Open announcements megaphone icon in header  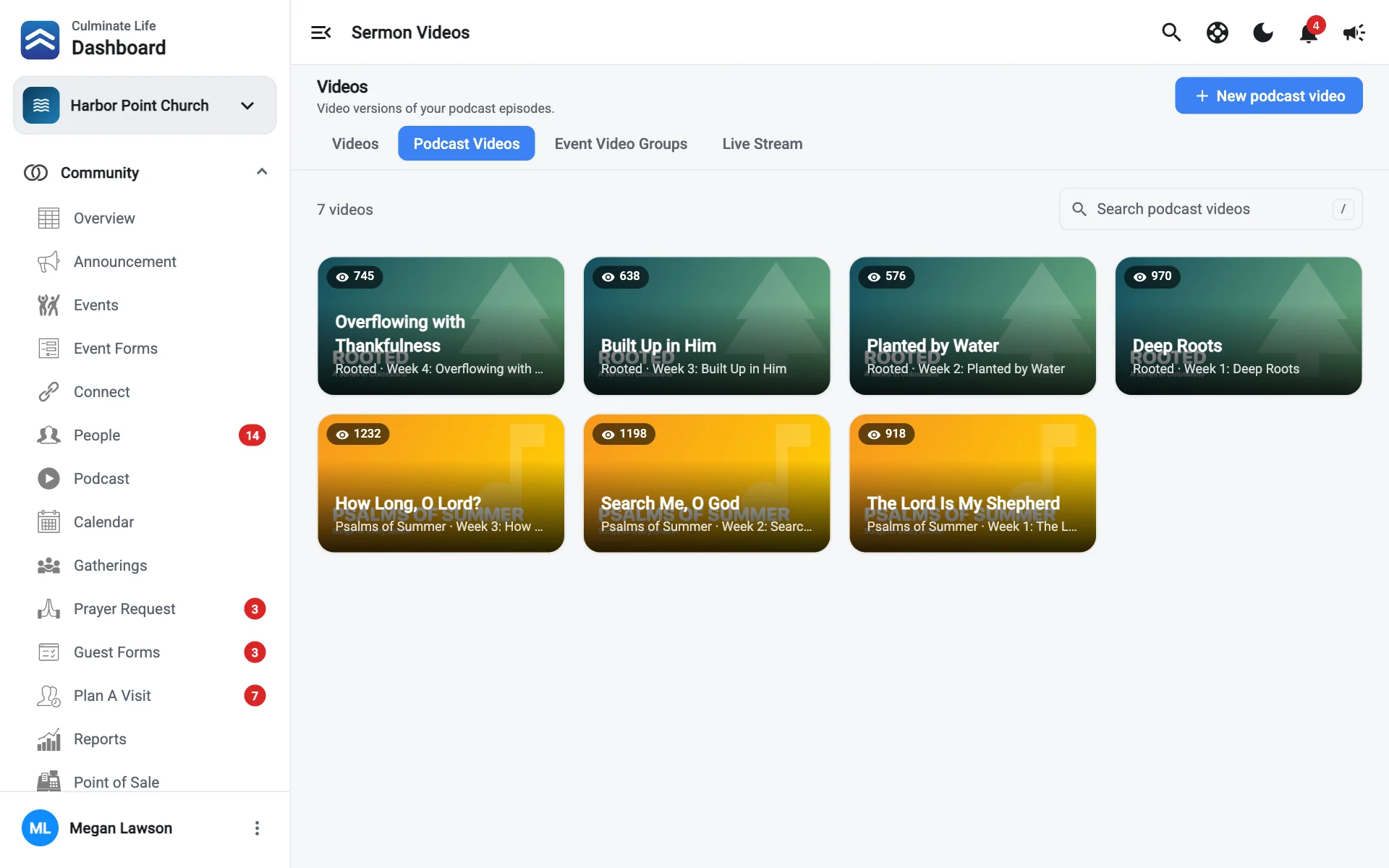point(1354,33)
